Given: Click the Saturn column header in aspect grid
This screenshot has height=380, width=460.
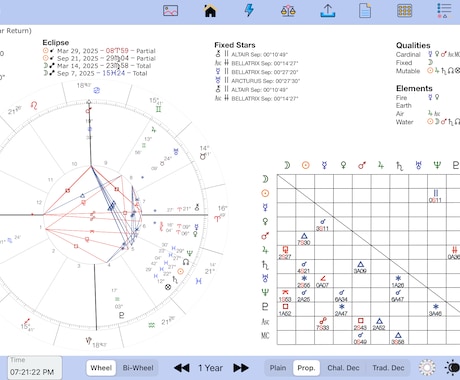Looking at the screenshot, I should pos(399,165).
